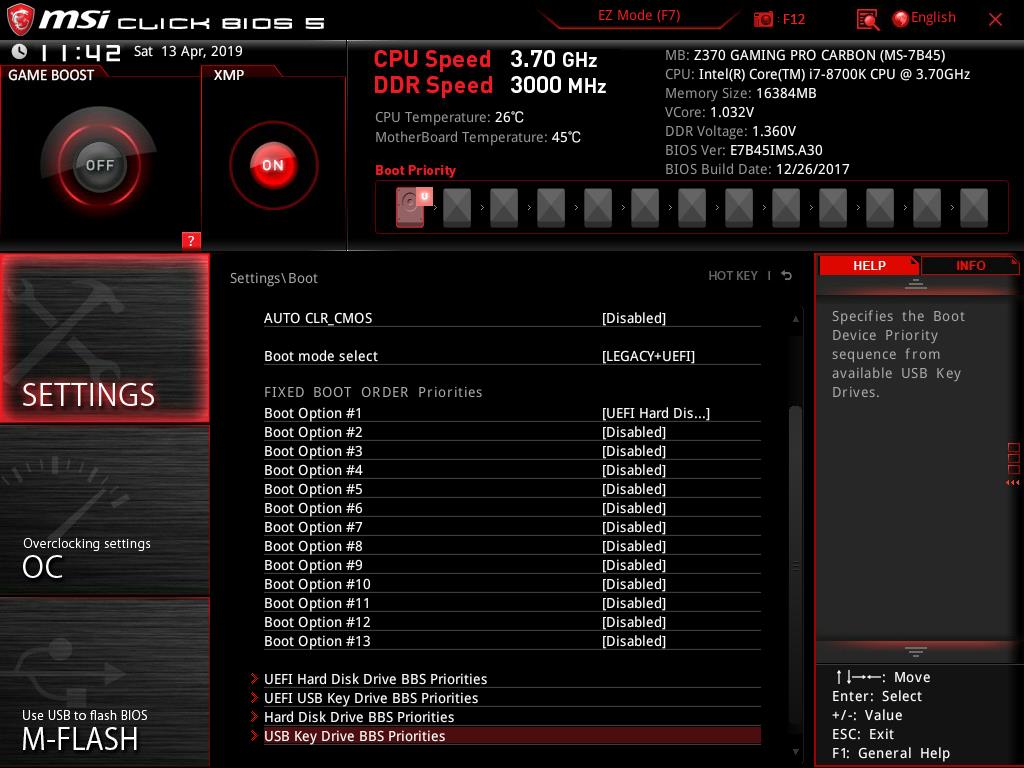
Task: Select the Boot Option #10 row label
Action: pos(317,584)
